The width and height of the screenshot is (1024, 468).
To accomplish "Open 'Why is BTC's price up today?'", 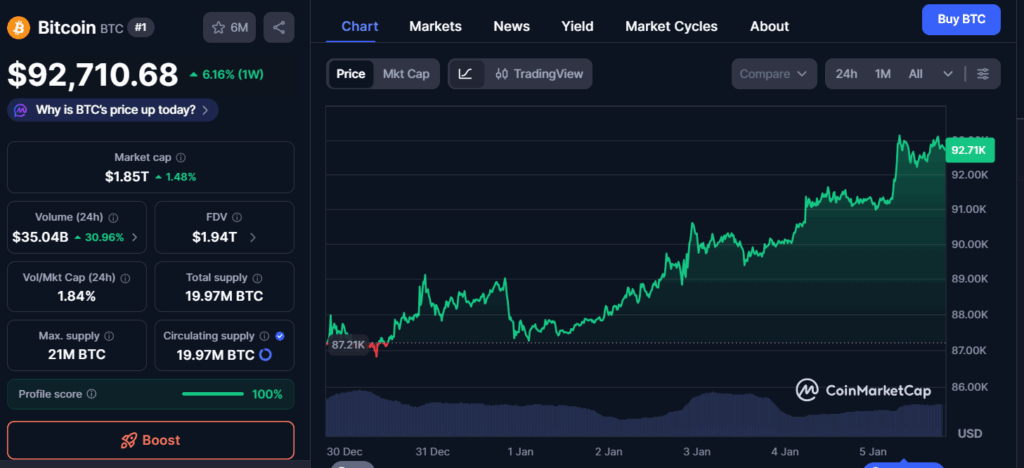I will click(x=114, y=110).
